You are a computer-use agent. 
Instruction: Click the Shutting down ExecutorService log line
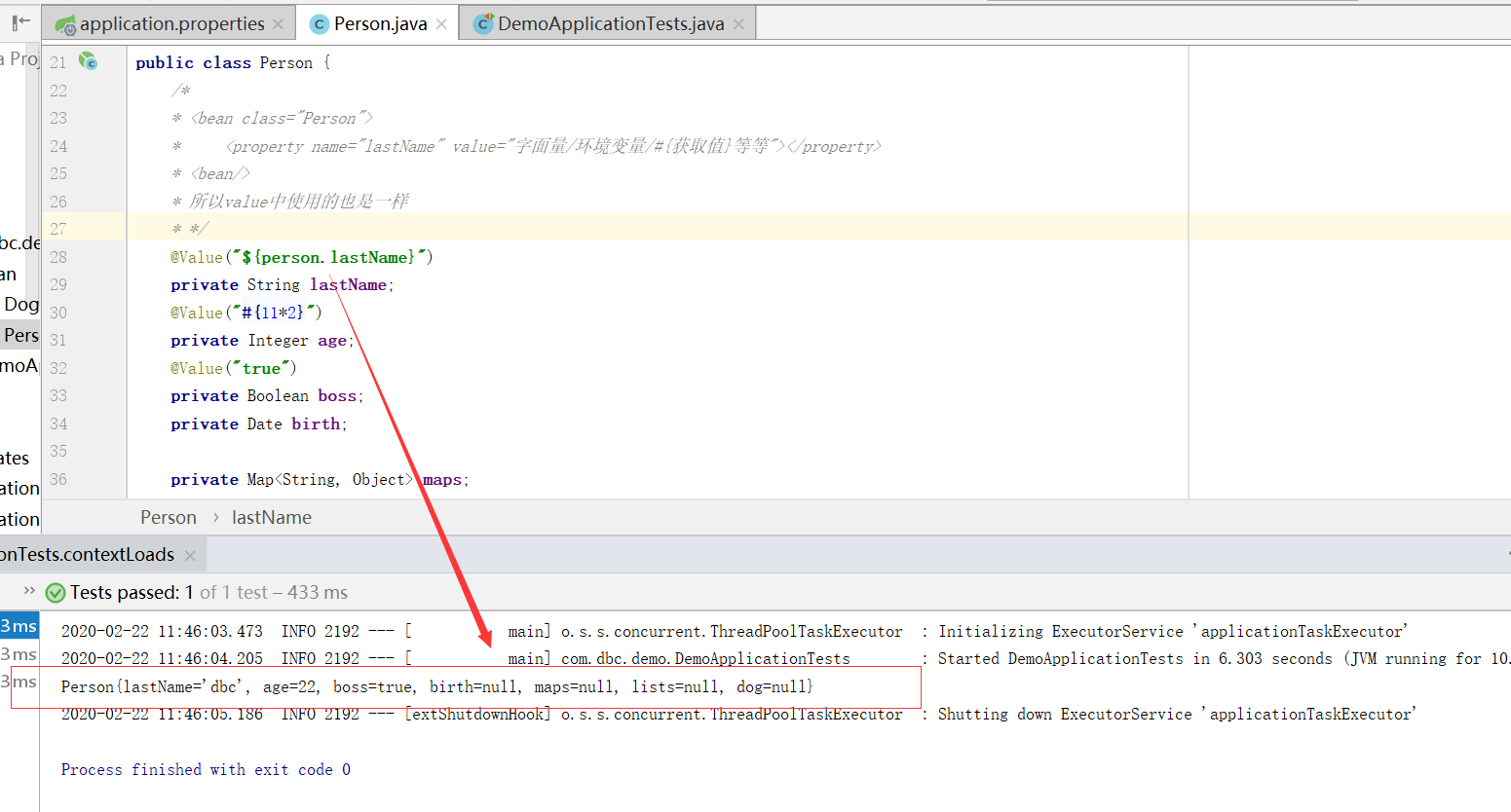(x=738, y=715)
